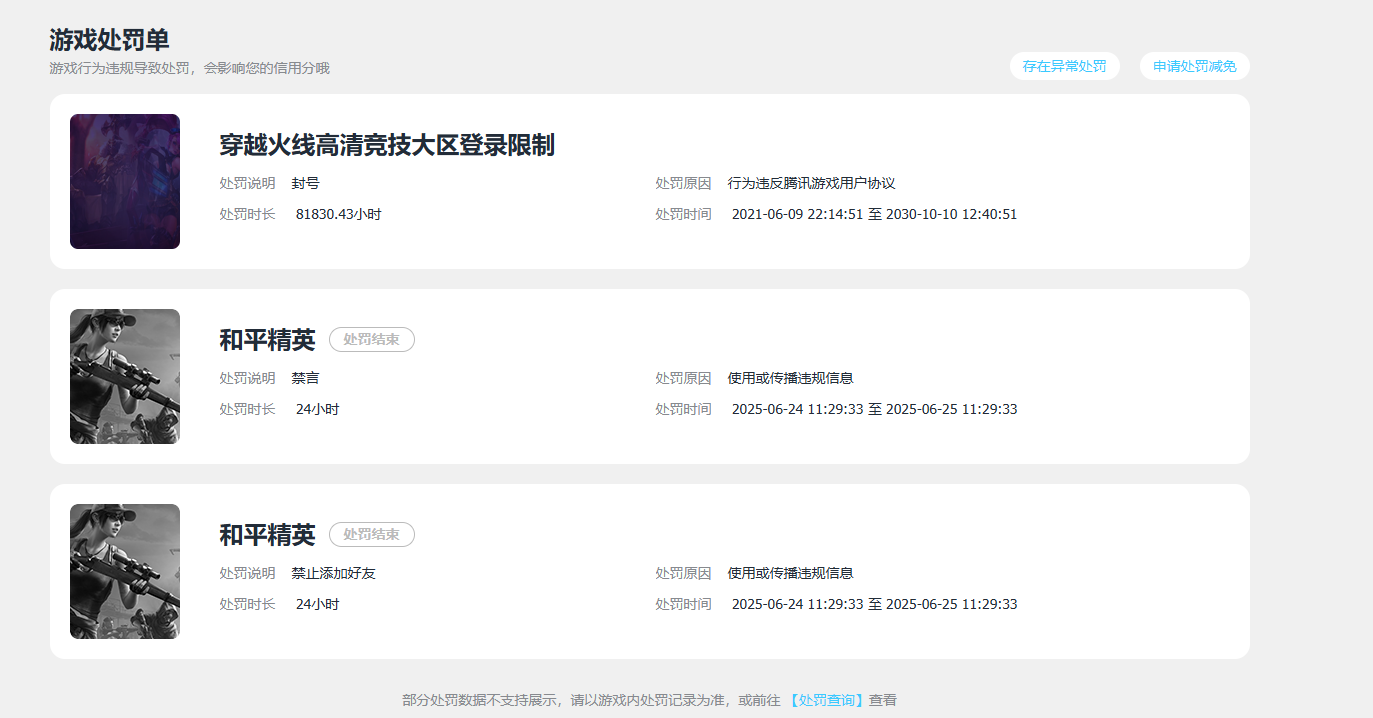Open the 申请处罚减免 button
The image size is (1373, 718).
1194,66
